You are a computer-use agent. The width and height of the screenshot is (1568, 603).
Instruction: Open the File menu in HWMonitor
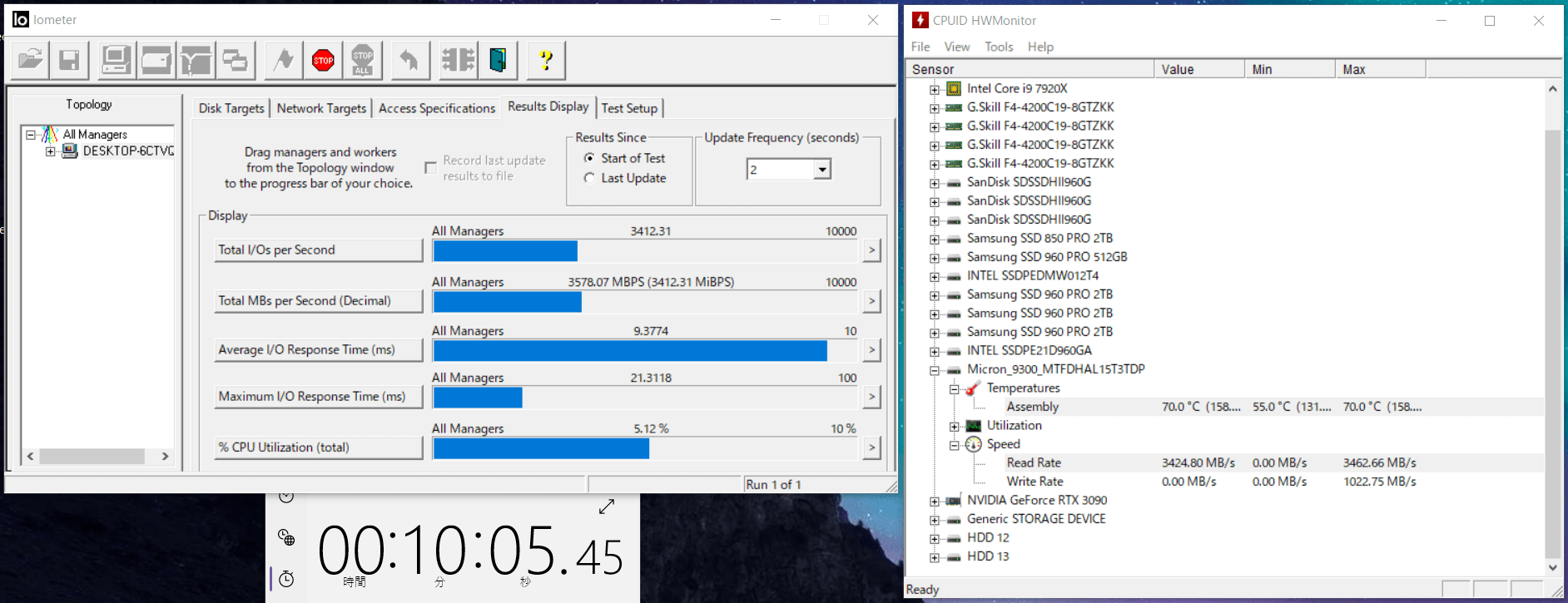coord(920,47)
